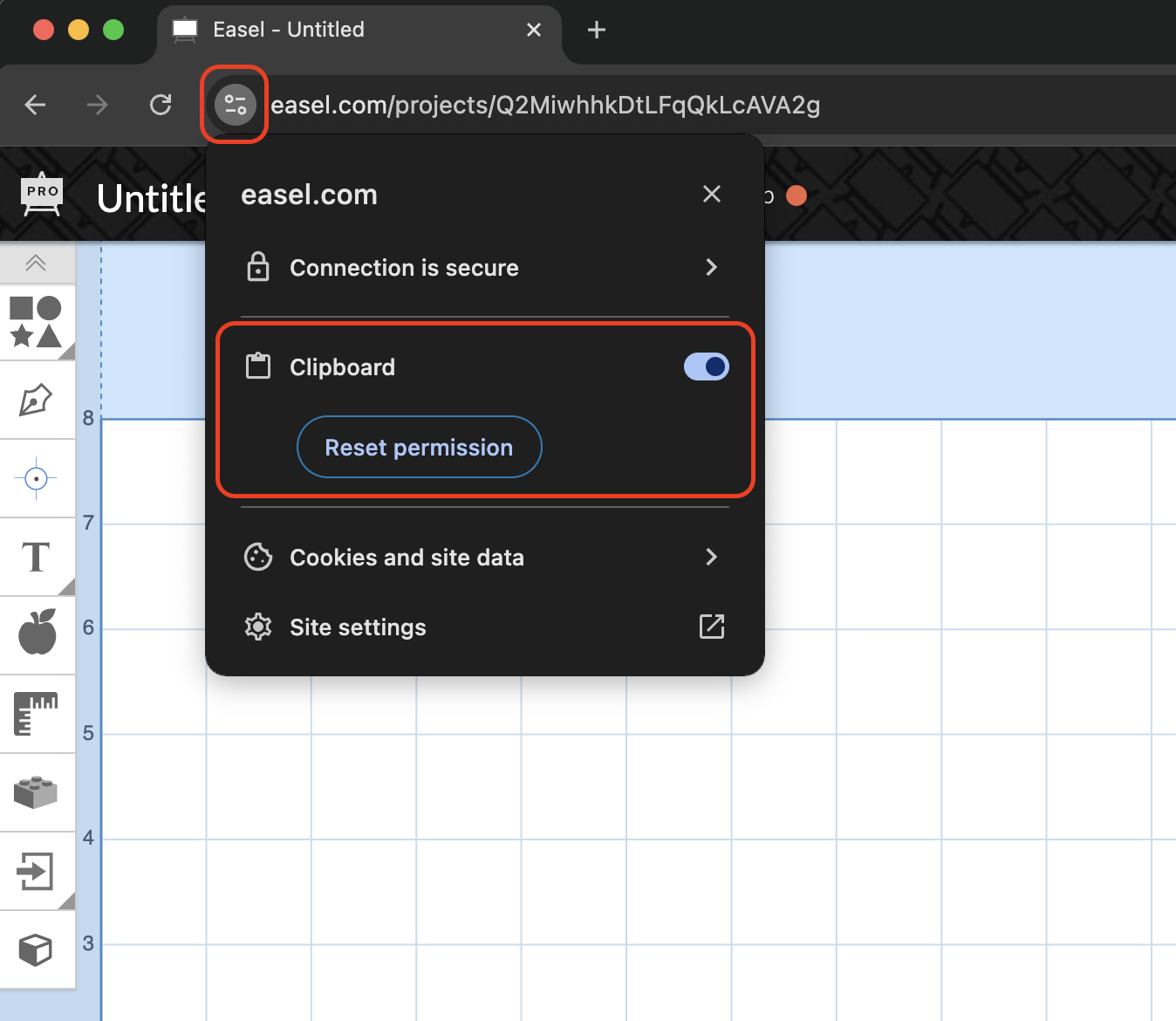This screenshot has height=1021, width=1176.
Task: Select the Pen drawing tool
Action: pos(37,400)
